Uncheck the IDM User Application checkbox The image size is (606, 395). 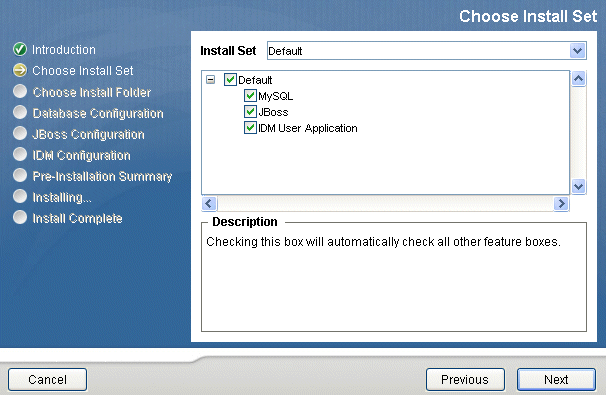(250, 128)
